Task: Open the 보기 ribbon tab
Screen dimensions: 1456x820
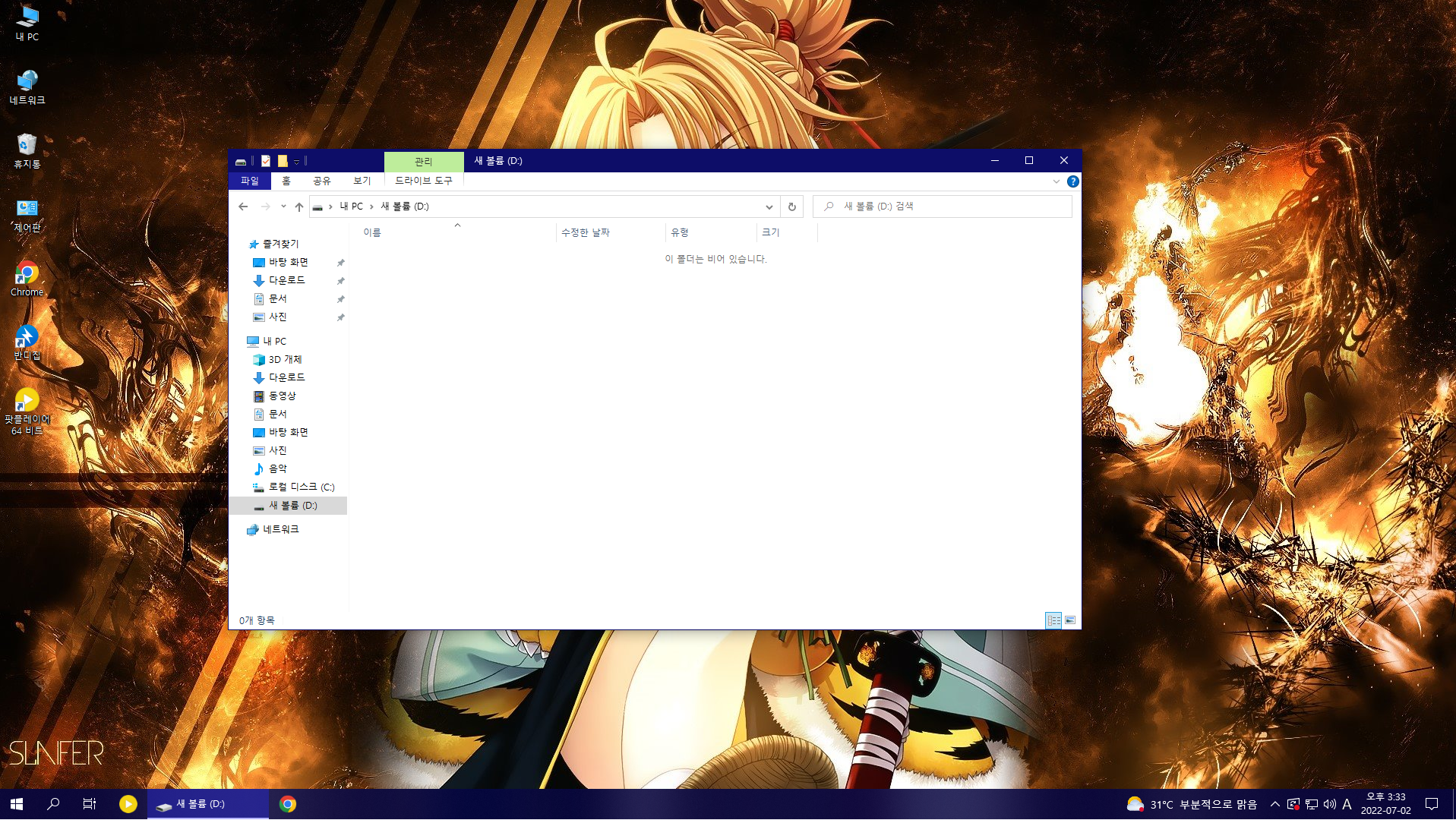Action: pyautogui.click(x=362, y=181)
